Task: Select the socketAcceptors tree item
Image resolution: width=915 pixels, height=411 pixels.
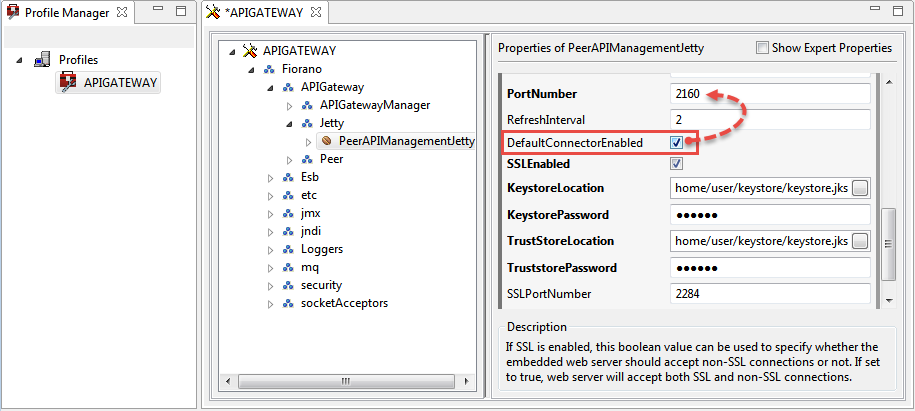Action: 344,303
